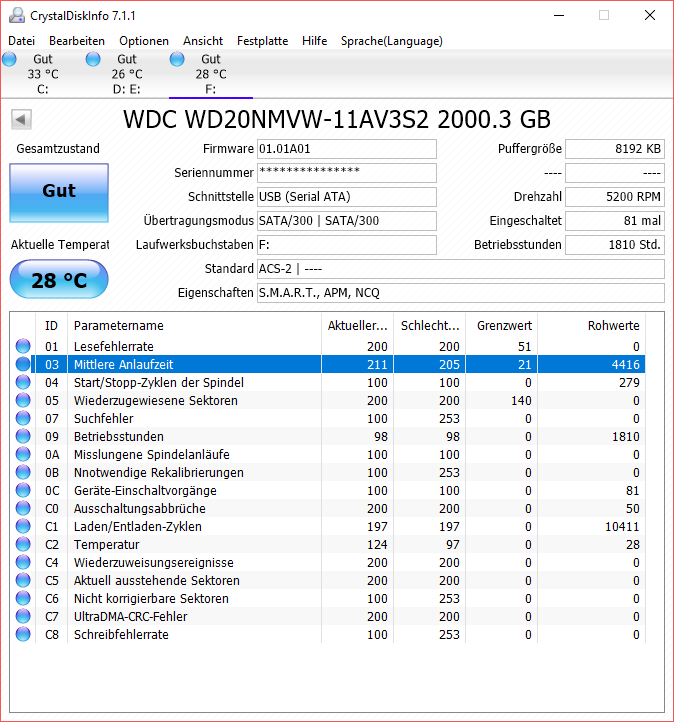Screen dimensions: 674x722
Task: Click status orb beside Nnotwendige Rekalibrierungen
Action: pos(23,472)
